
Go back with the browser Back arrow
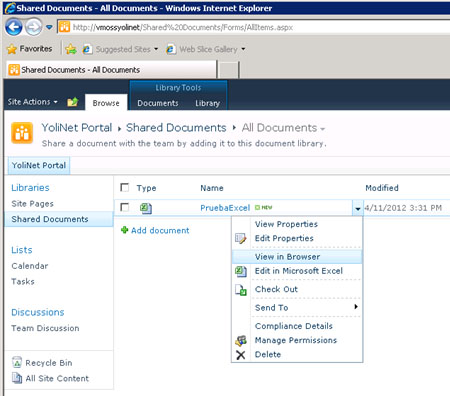[14, 27]
